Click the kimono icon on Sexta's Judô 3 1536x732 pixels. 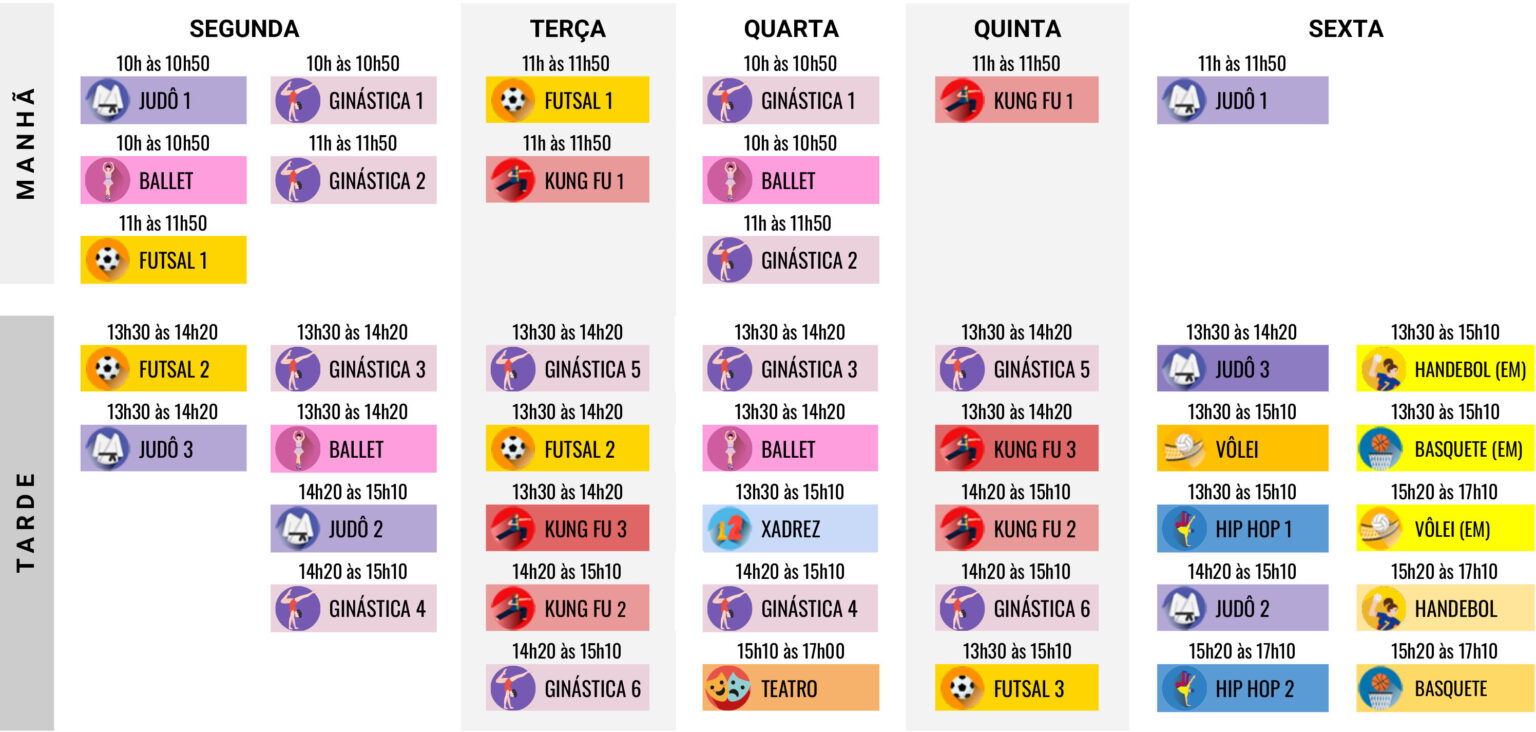click(x=1182, y=369)
